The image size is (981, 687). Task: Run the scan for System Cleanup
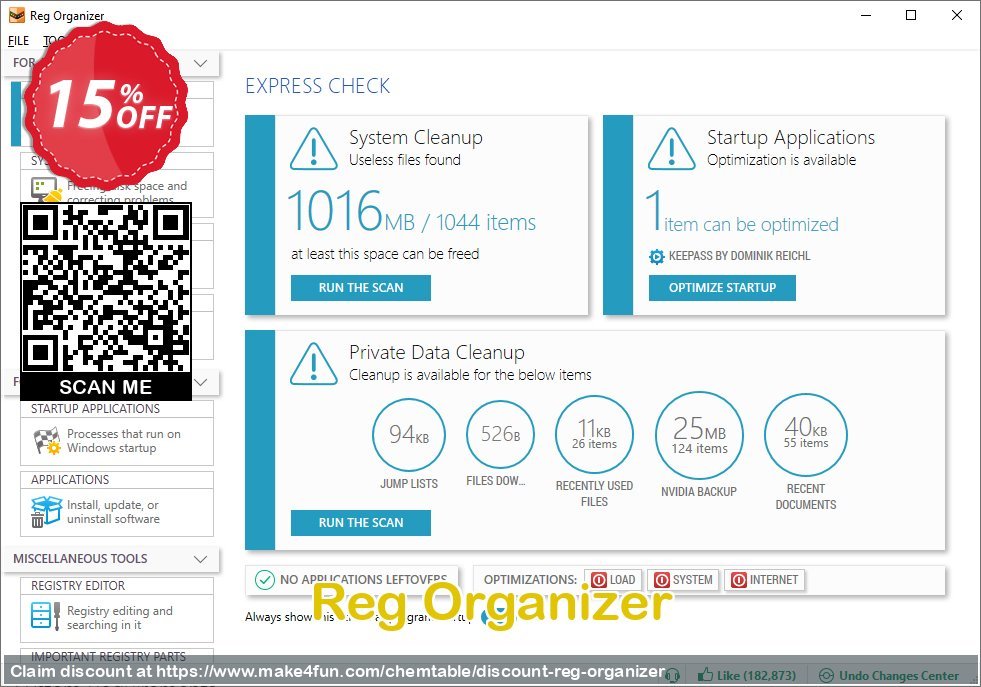pos(361,288)
